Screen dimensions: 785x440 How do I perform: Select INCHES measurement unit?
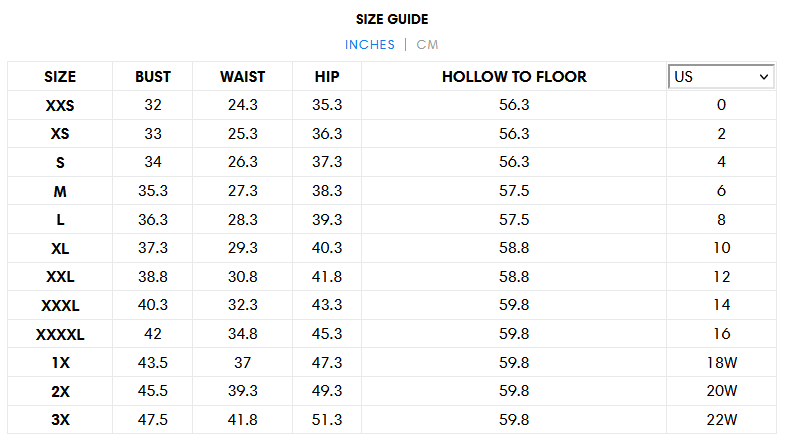369,45
